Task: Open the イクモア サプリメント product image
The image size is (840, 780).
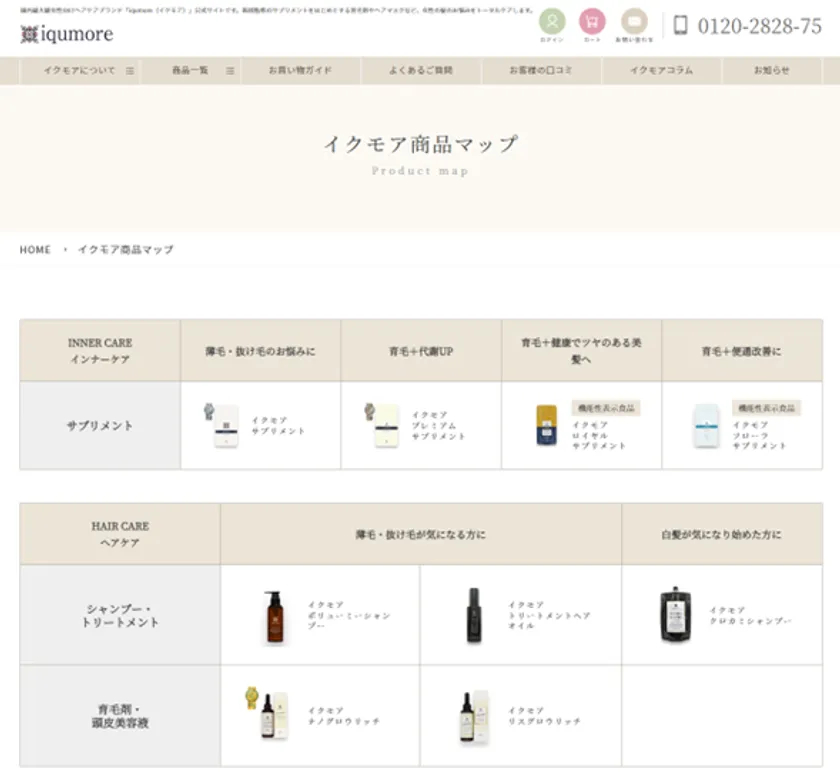Action: tap(224, 425)
